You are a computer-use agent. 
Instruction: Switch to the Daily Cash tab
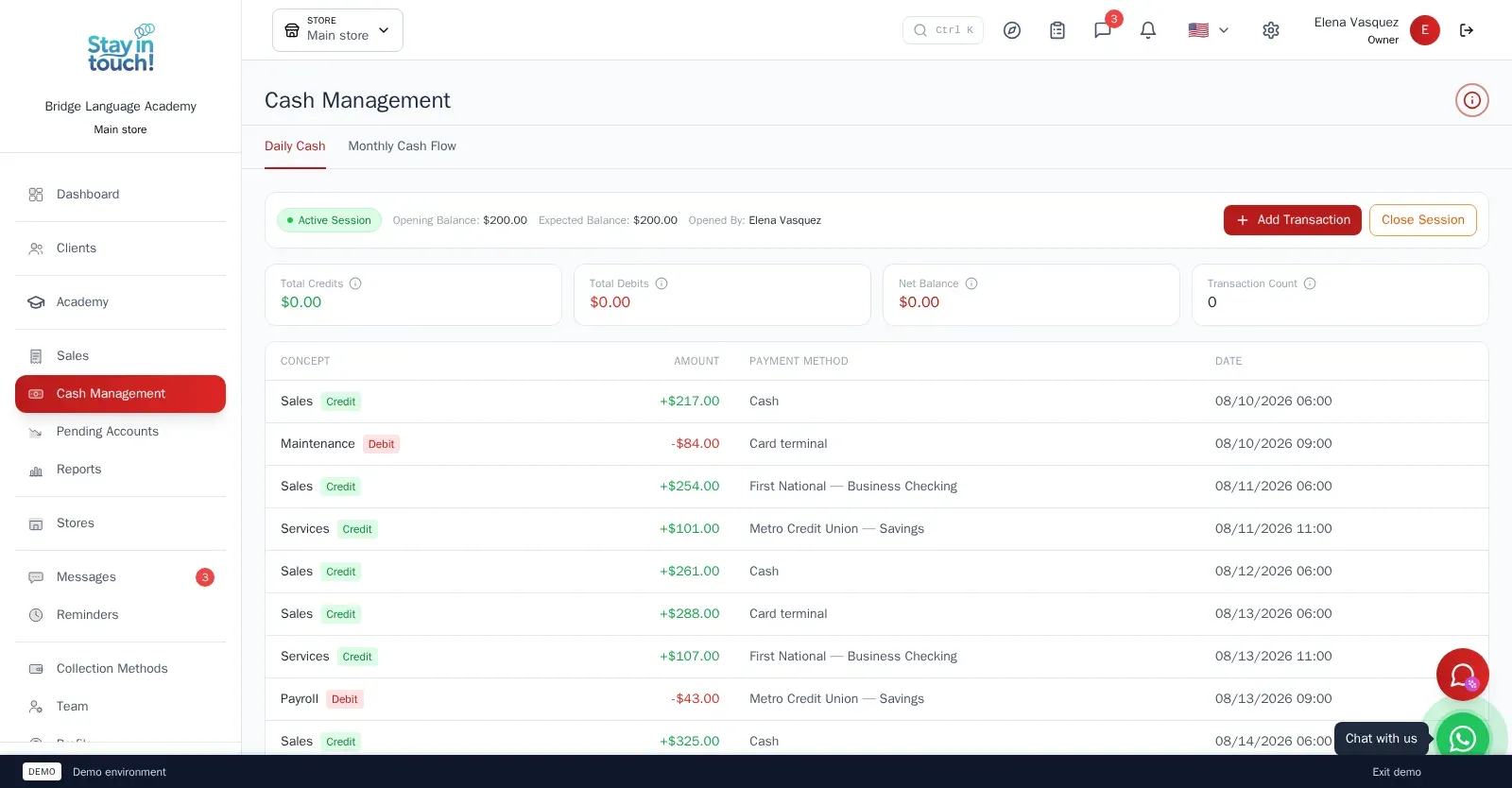pyautogui.click(x=295, y=146)
